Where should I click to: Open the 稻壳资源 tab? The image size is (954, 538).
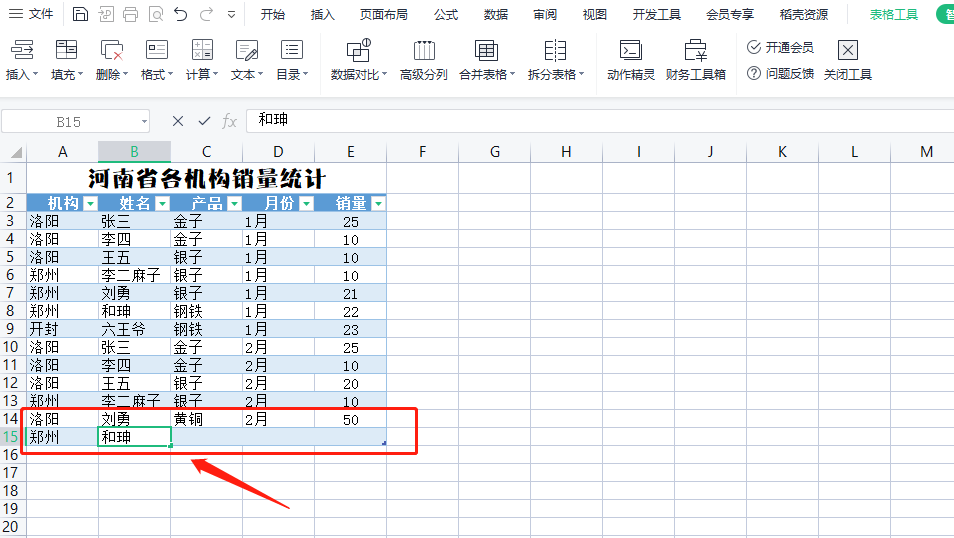click(x=804, y=15)
